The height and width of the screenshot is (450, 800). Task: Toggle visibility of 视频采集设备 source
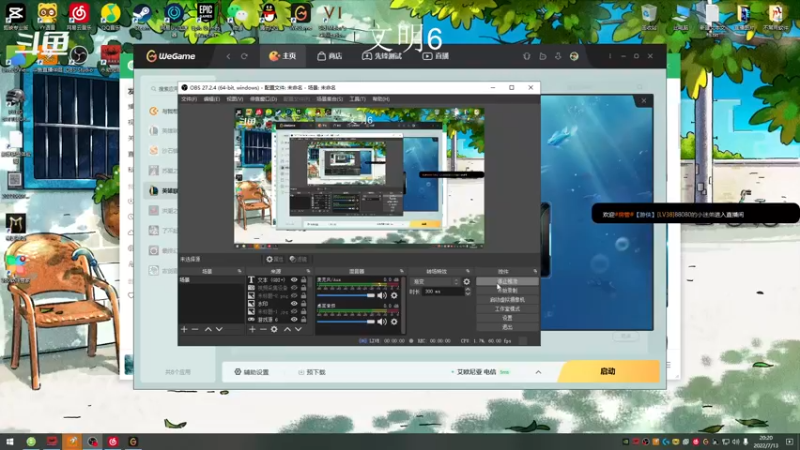click(294, 288)
